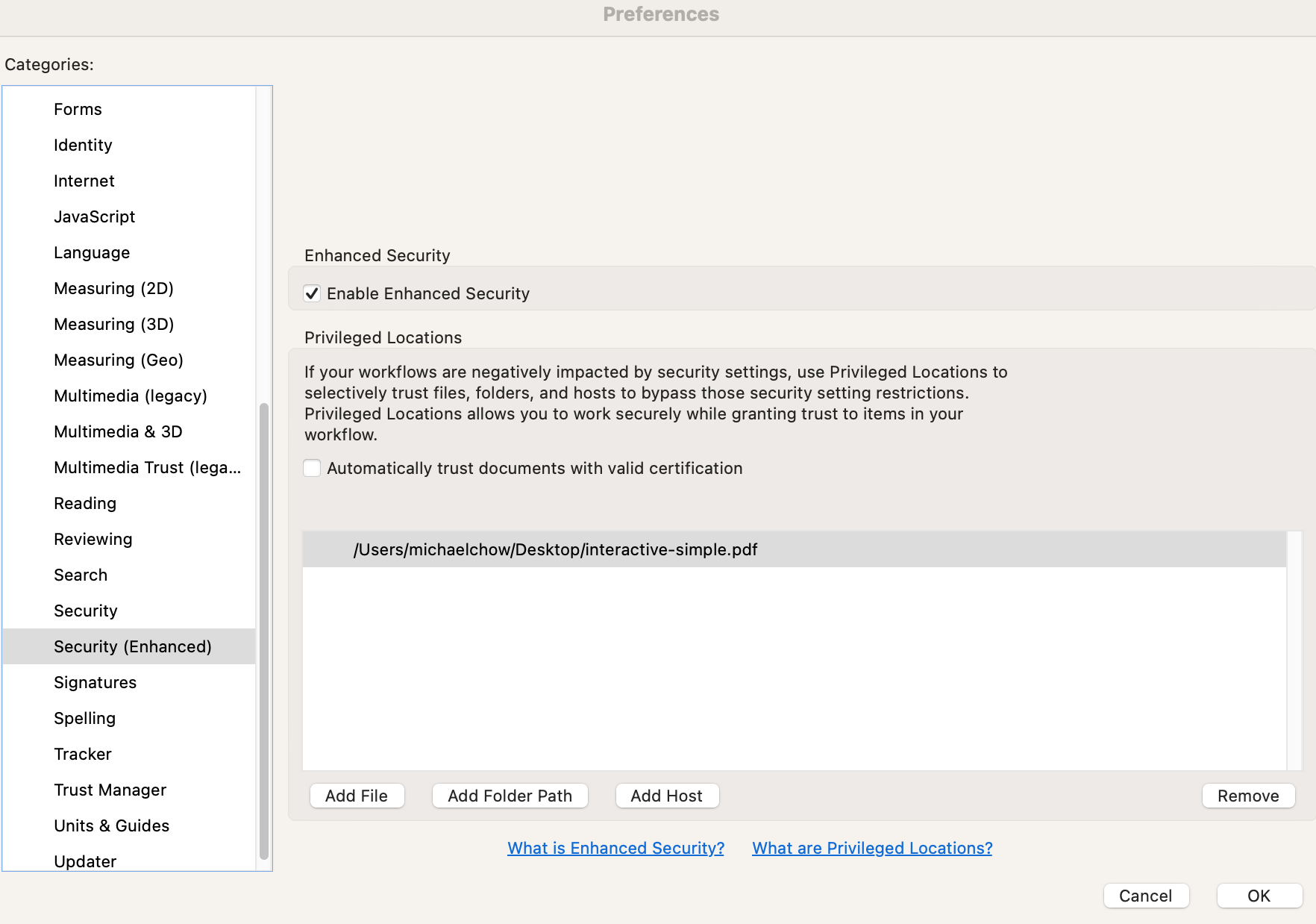Enable automatically trust documents with valid certification
Viewport: 1316px width, 924px height.
tap(312, 468)
